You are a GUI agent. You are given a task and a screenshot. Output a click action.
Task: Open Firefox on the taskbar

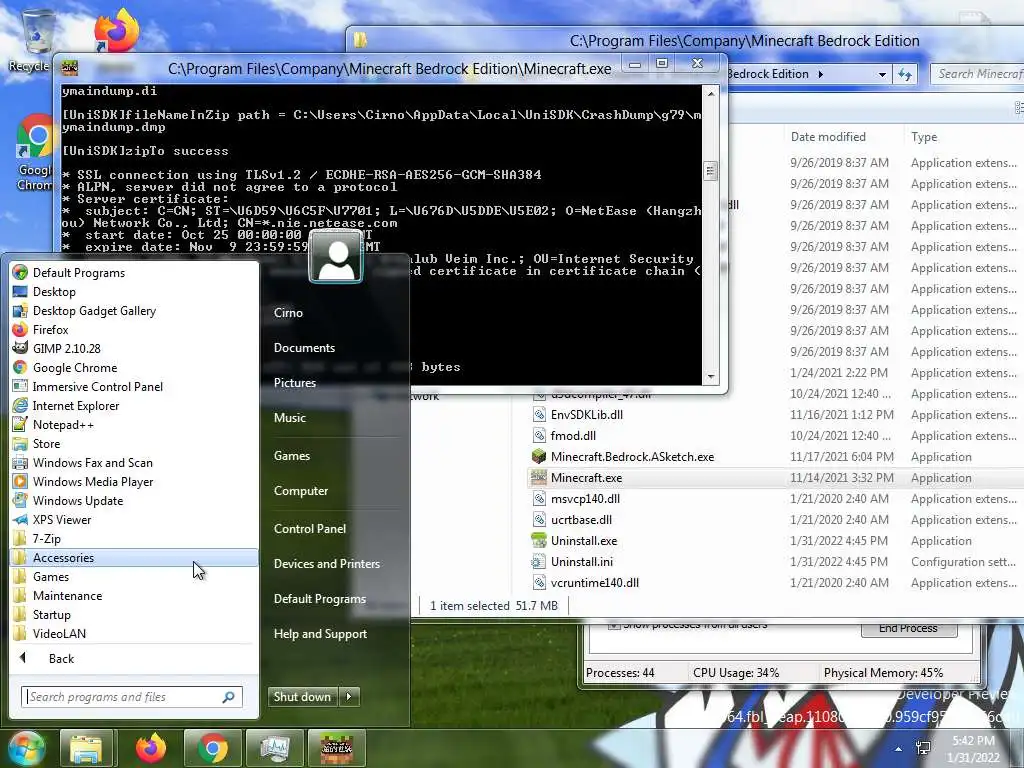[x=150, y=748]
